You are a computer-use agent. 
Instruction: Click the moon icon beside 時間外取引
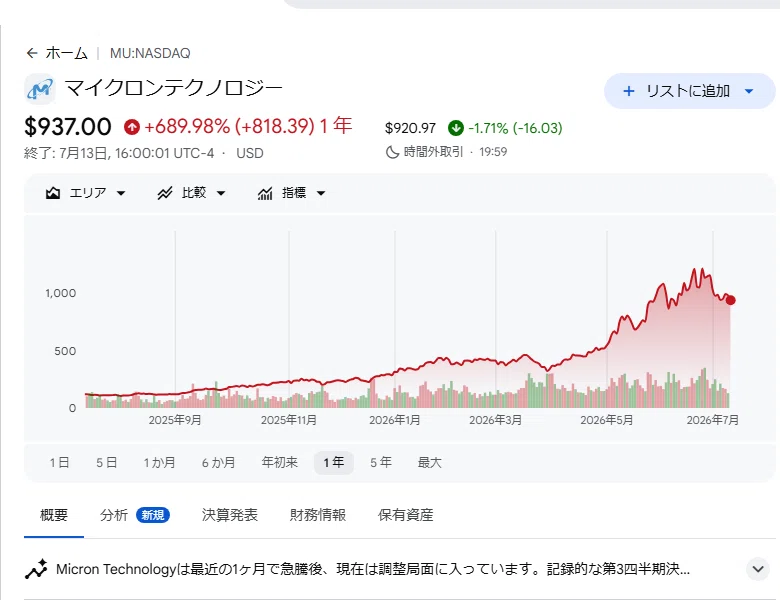(392, 152)
